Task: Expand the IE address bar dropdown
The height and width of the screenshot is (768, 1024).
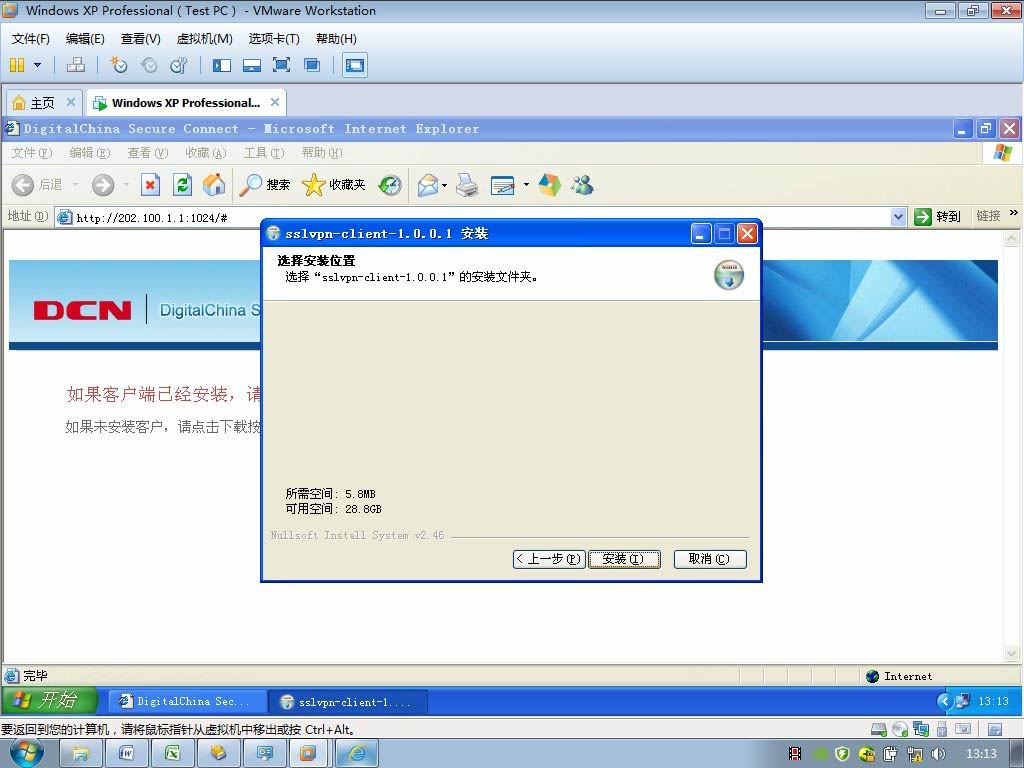Action: coord(899,217)
